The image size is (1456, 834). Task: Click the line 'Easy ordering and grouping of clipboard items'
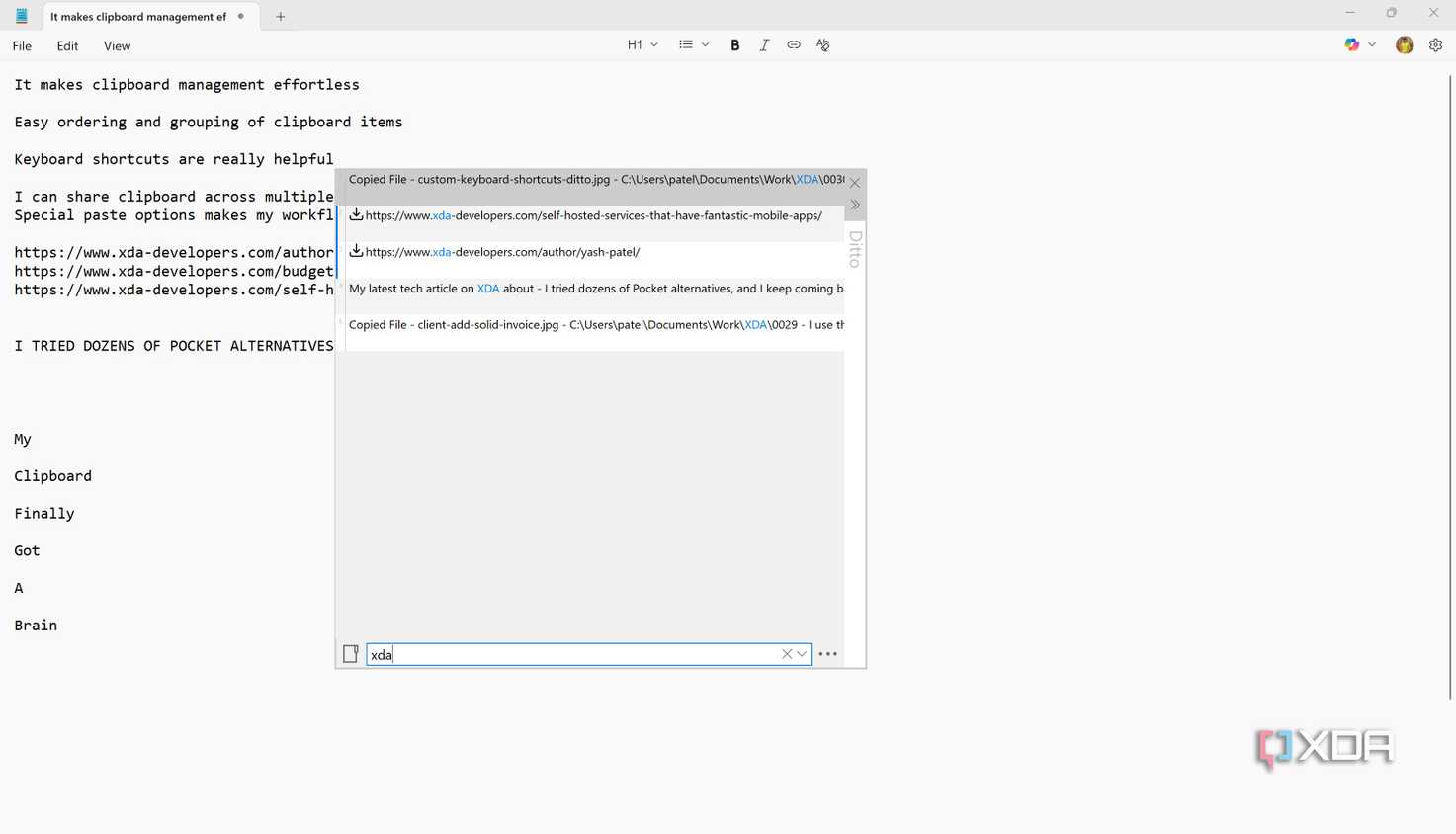click(x=209, y=123)
